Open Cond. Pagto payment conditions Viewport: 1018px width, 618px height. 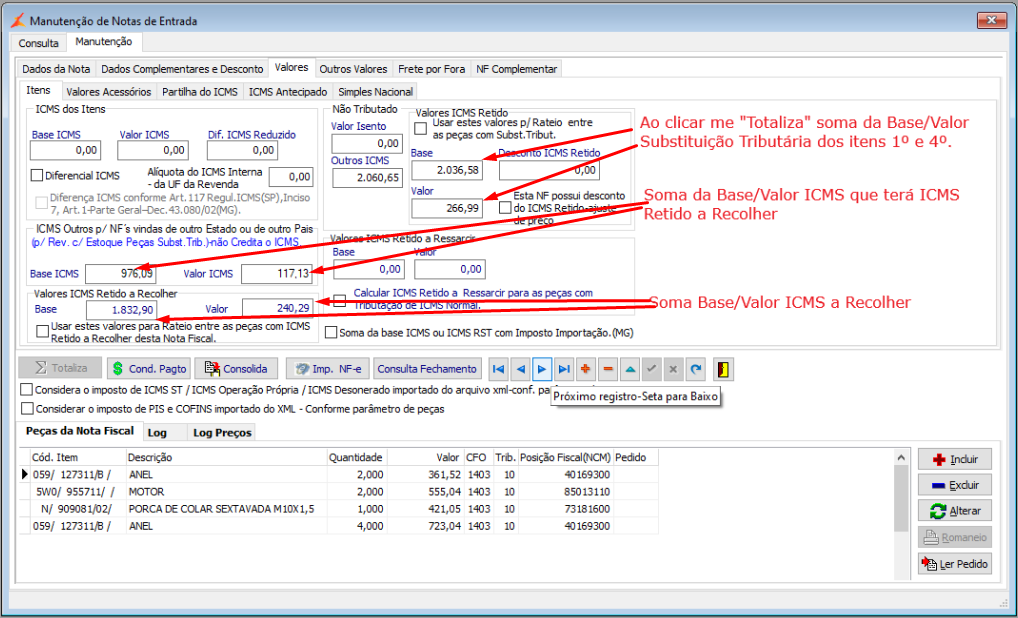pos(149,368)
